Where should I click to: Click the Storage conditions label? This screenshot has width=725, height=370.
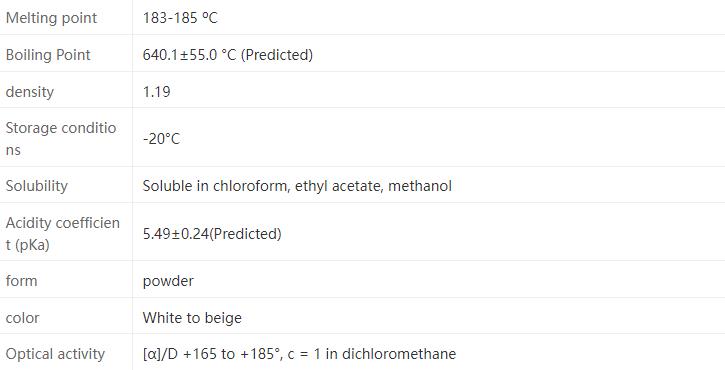coord(61,138)
